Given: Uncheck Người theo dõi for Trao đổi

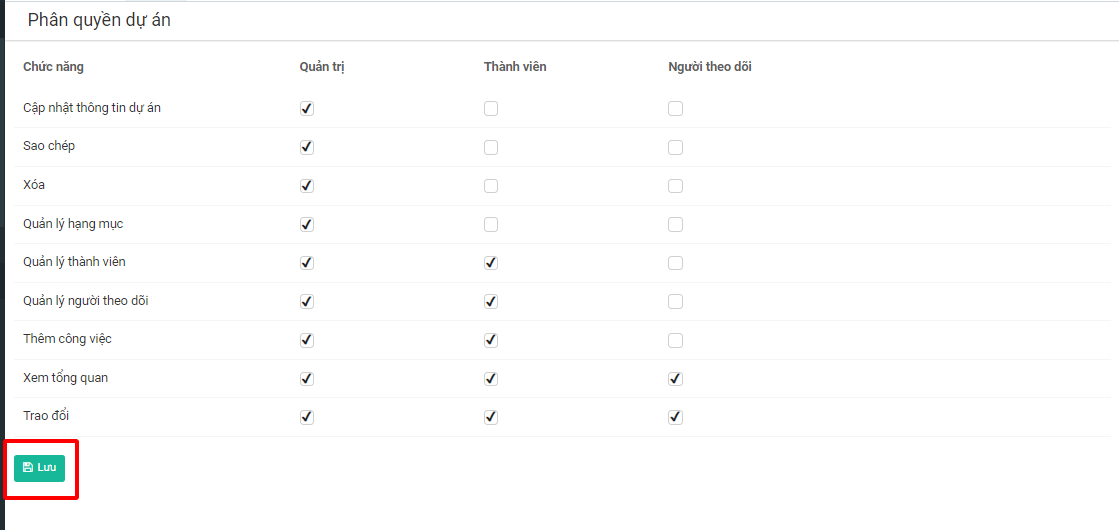Looking at the screenshot, I should 676,417.
